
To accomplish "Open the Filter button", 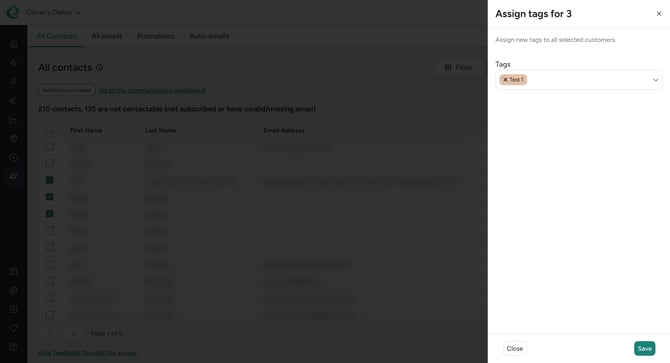I will coord(458,67).
